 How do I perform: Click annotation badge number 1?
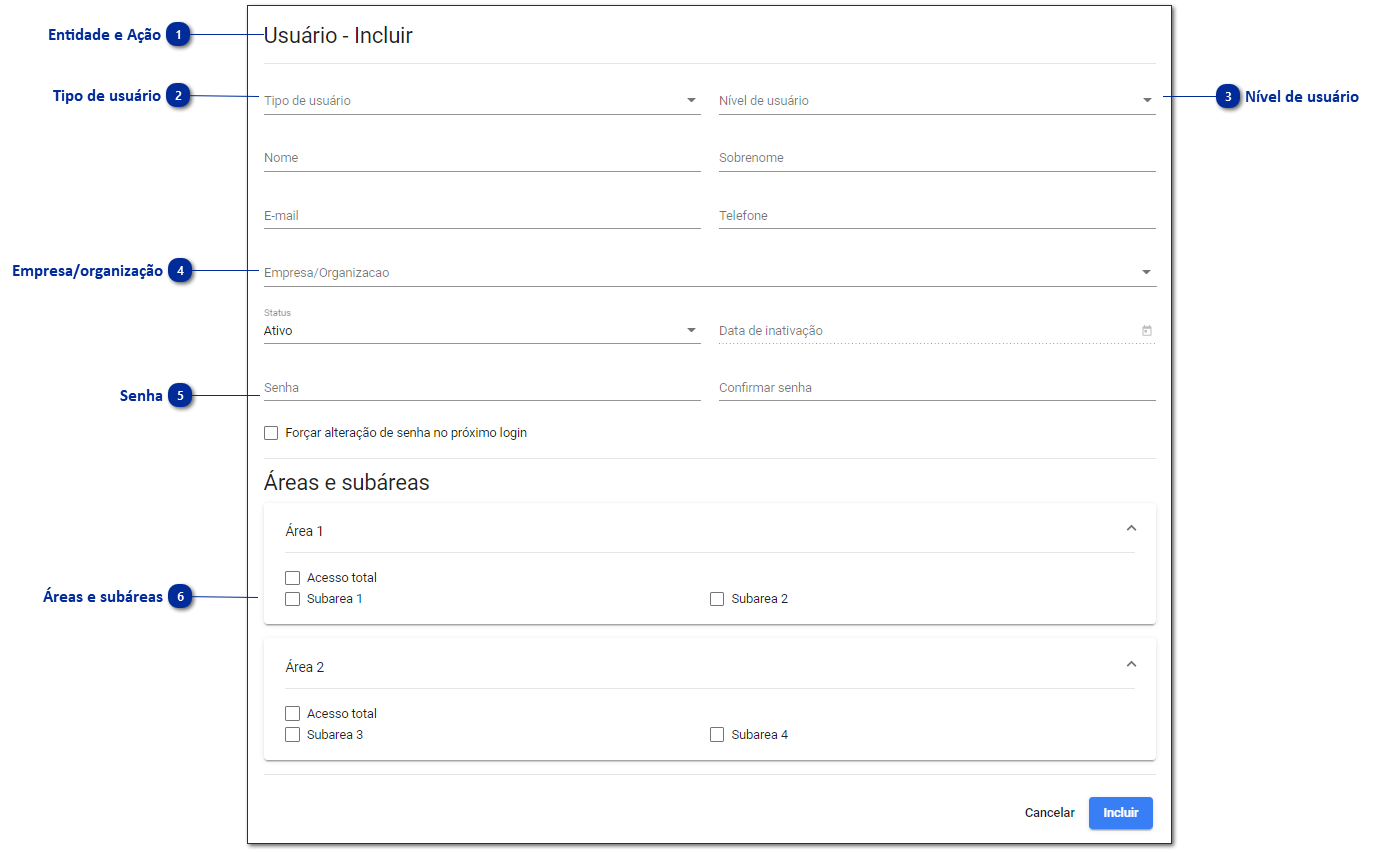[178, 35]
